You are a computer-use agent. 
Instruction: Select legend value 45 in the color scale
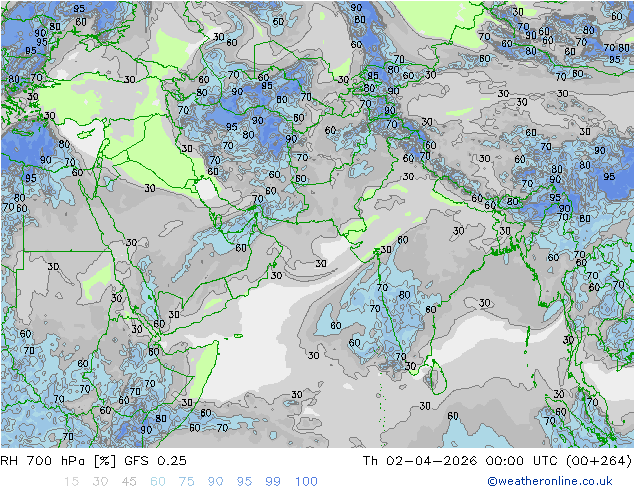pyautogui.click(x=129, y=481)
